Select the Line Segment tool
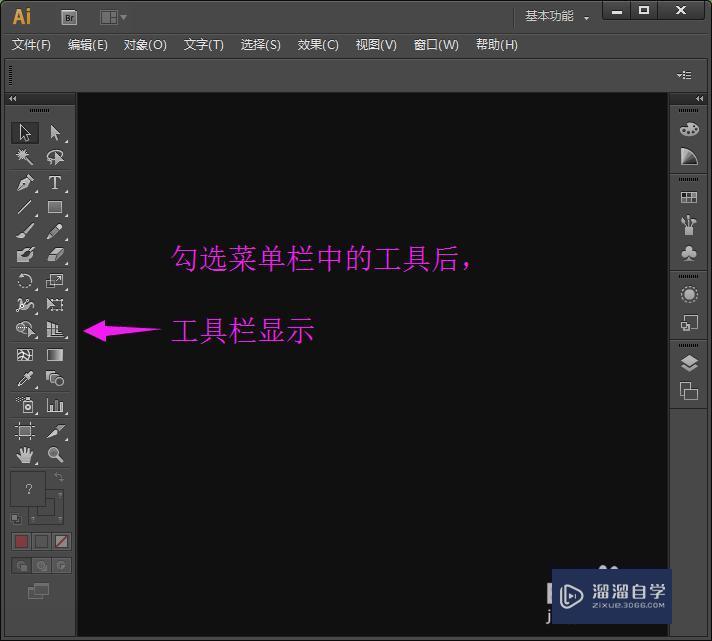Screen dimensions: 712x641 (25, 207)
